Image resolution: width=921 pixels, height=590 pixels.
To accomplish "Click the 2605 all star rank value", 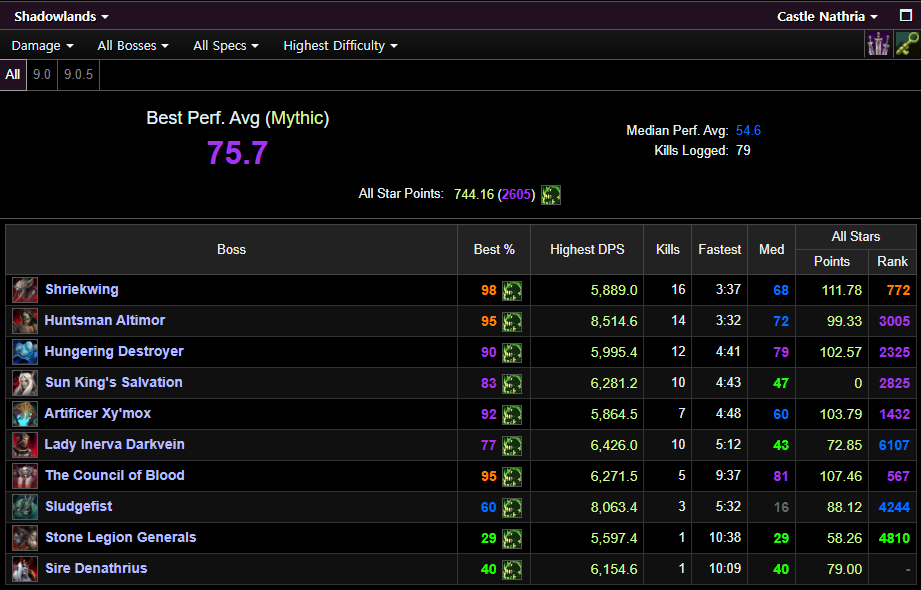I will point(516,195).
